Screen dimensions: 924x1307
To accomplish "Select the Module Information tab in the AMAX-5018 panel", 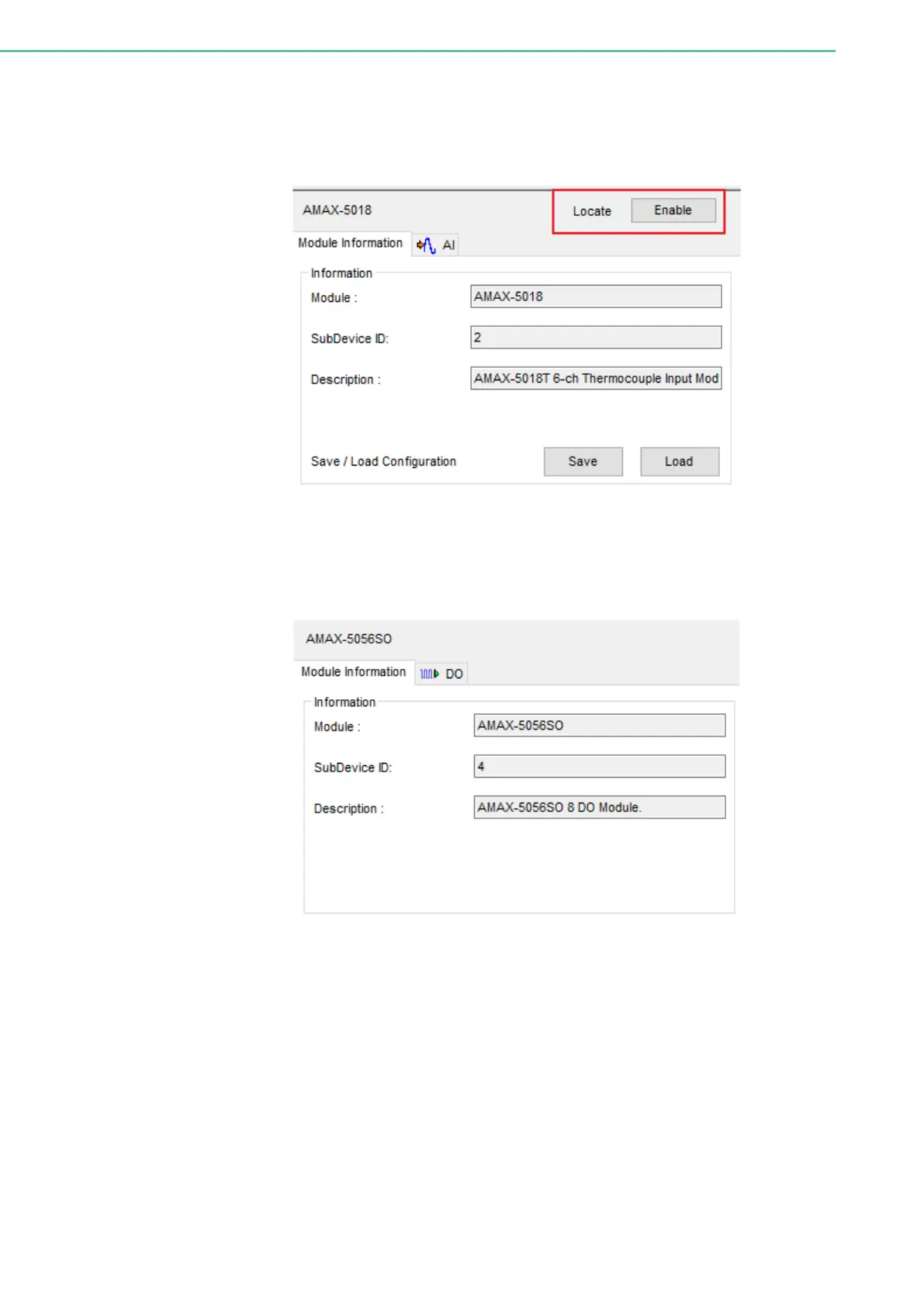I will click(351, 244).
